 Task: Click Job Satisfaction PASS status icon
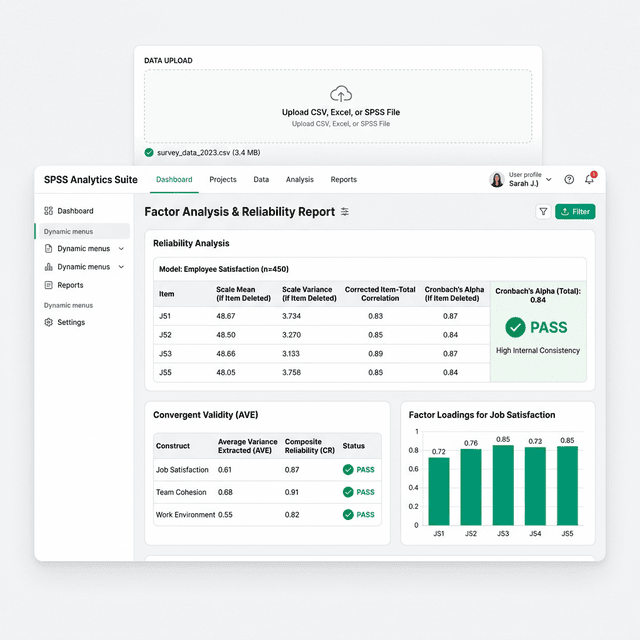348,470
